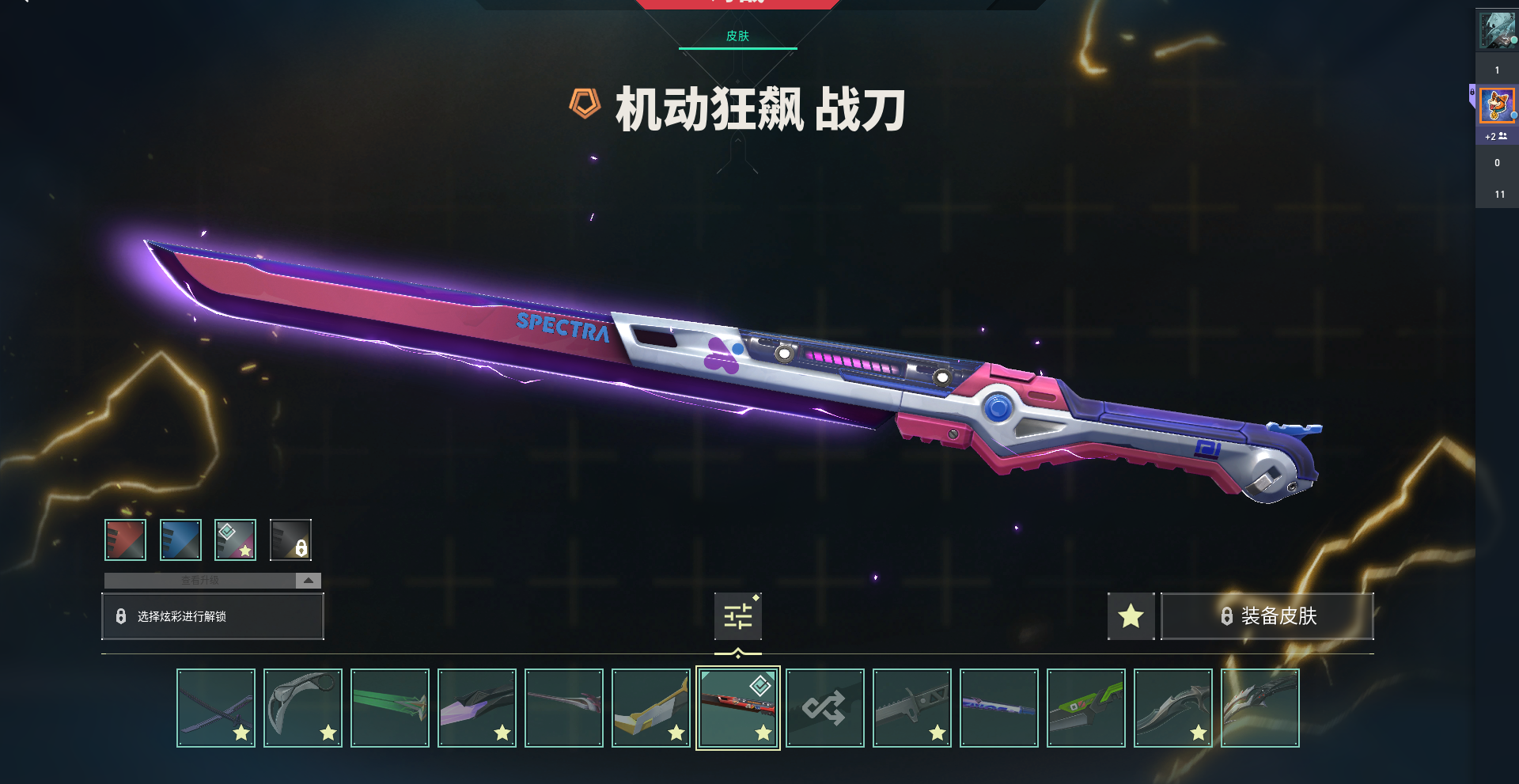1519x784 pixels.
Task: Select the karambit knife skin thumbnail
Action: click(303, 708)
